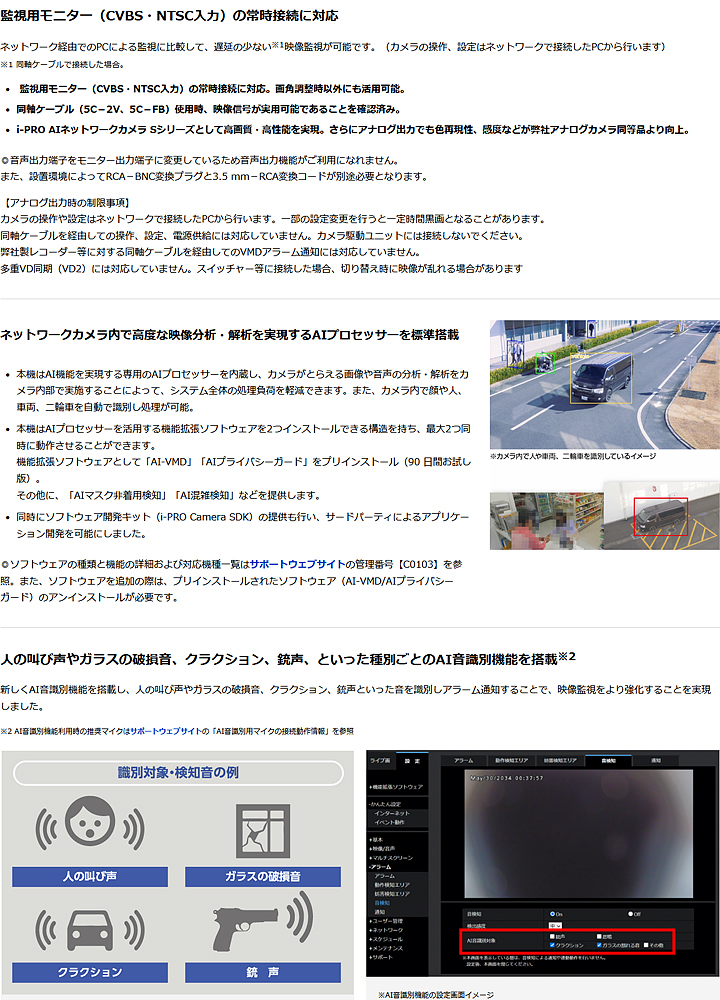Screen dimensions: 720x1000
Task: Click the car horn icon above クラクション
Action: 90,931
